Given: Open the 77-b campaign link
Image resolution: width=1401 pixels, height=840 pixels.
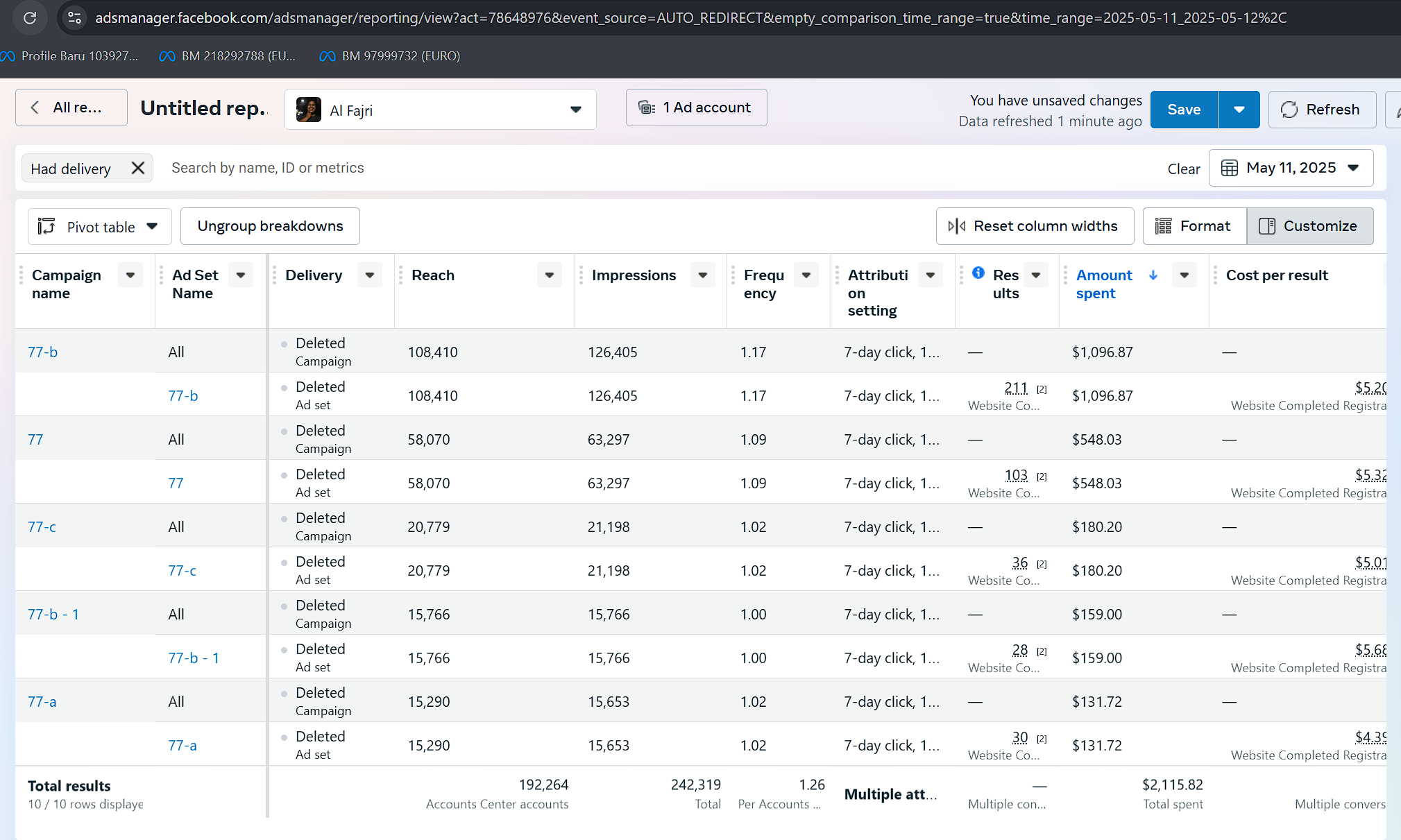Looking at the screenshot, I should [x=42, y=352].
